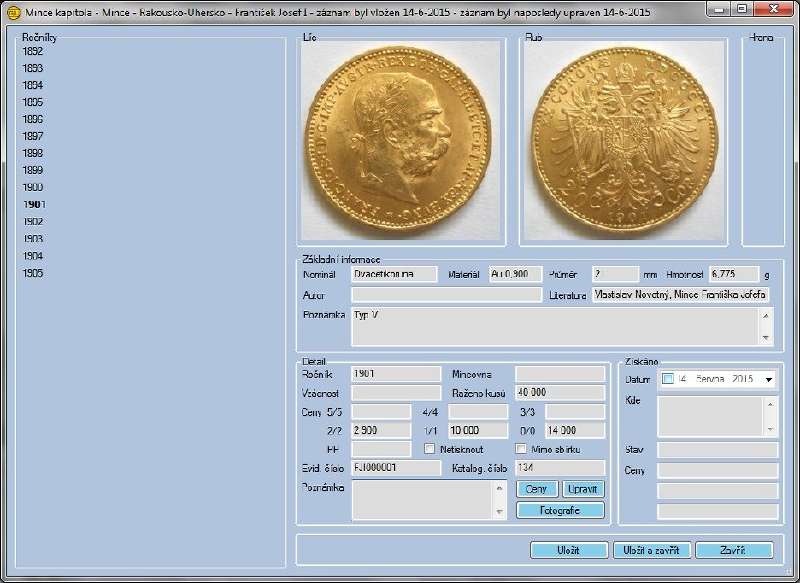Viewport: 800px width, 583px height.
Task: Toggle the Netisknout checkbox
Action: point(430,449)
